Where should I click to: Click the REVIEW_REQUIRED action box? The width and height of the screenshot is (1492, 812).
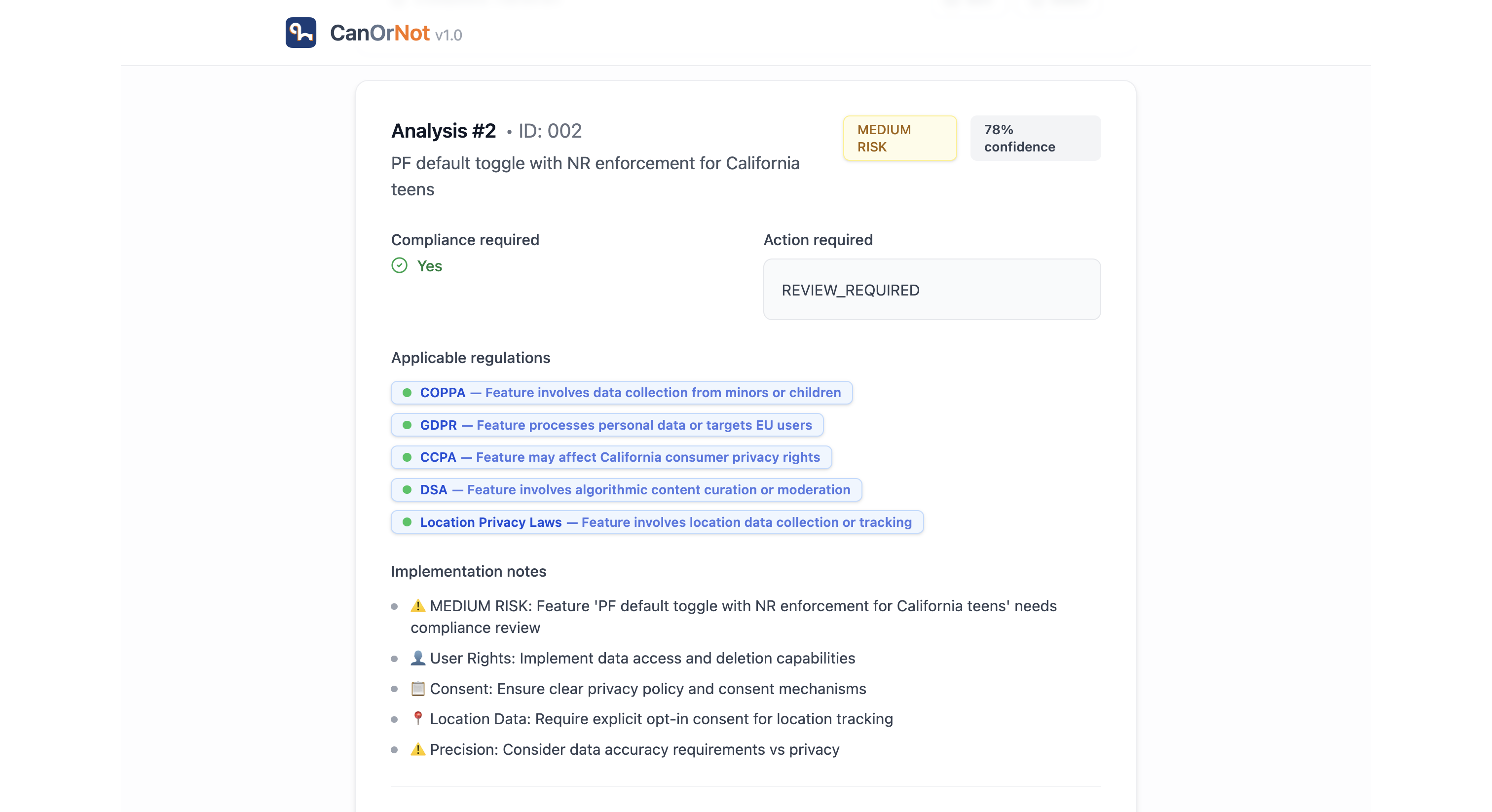coord(932,290)
